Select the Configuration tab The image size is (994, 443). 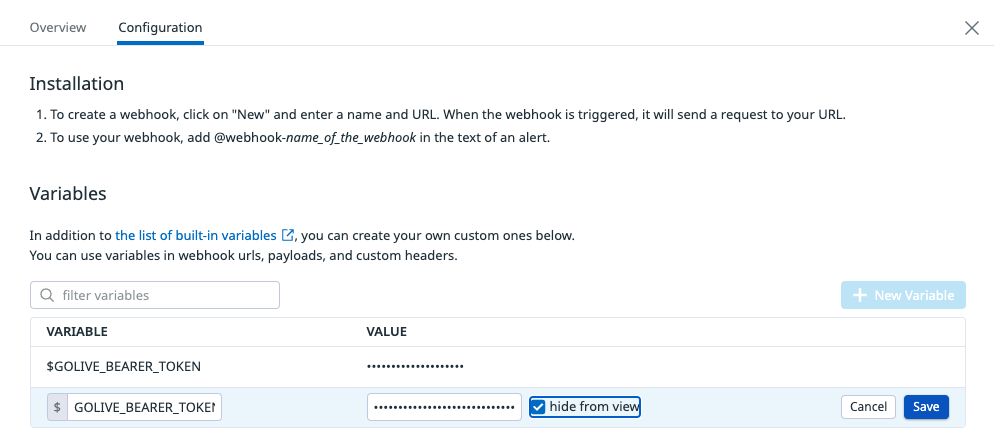point(160,27)
